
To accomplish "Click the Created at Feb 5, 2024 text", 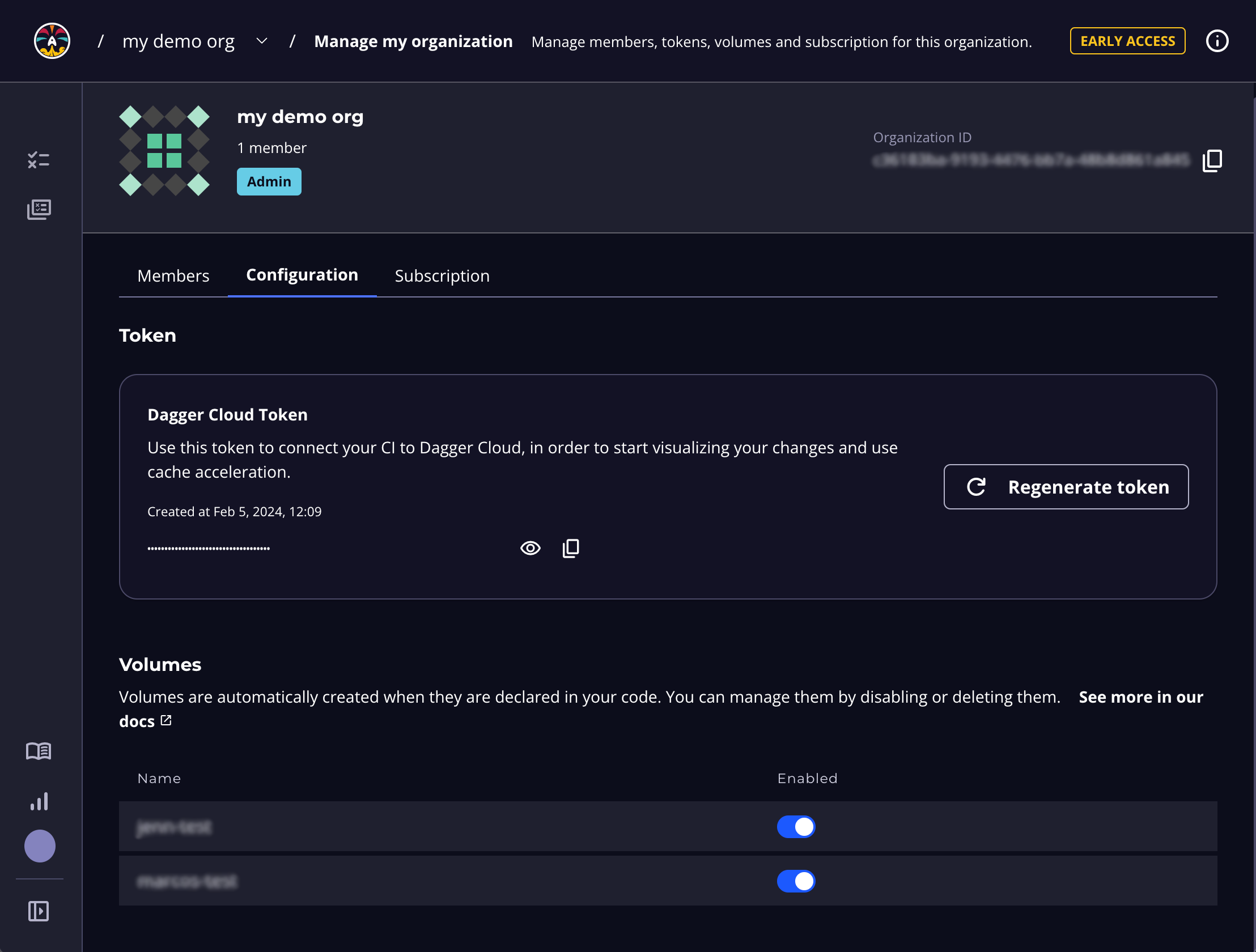I will (234, 512).
